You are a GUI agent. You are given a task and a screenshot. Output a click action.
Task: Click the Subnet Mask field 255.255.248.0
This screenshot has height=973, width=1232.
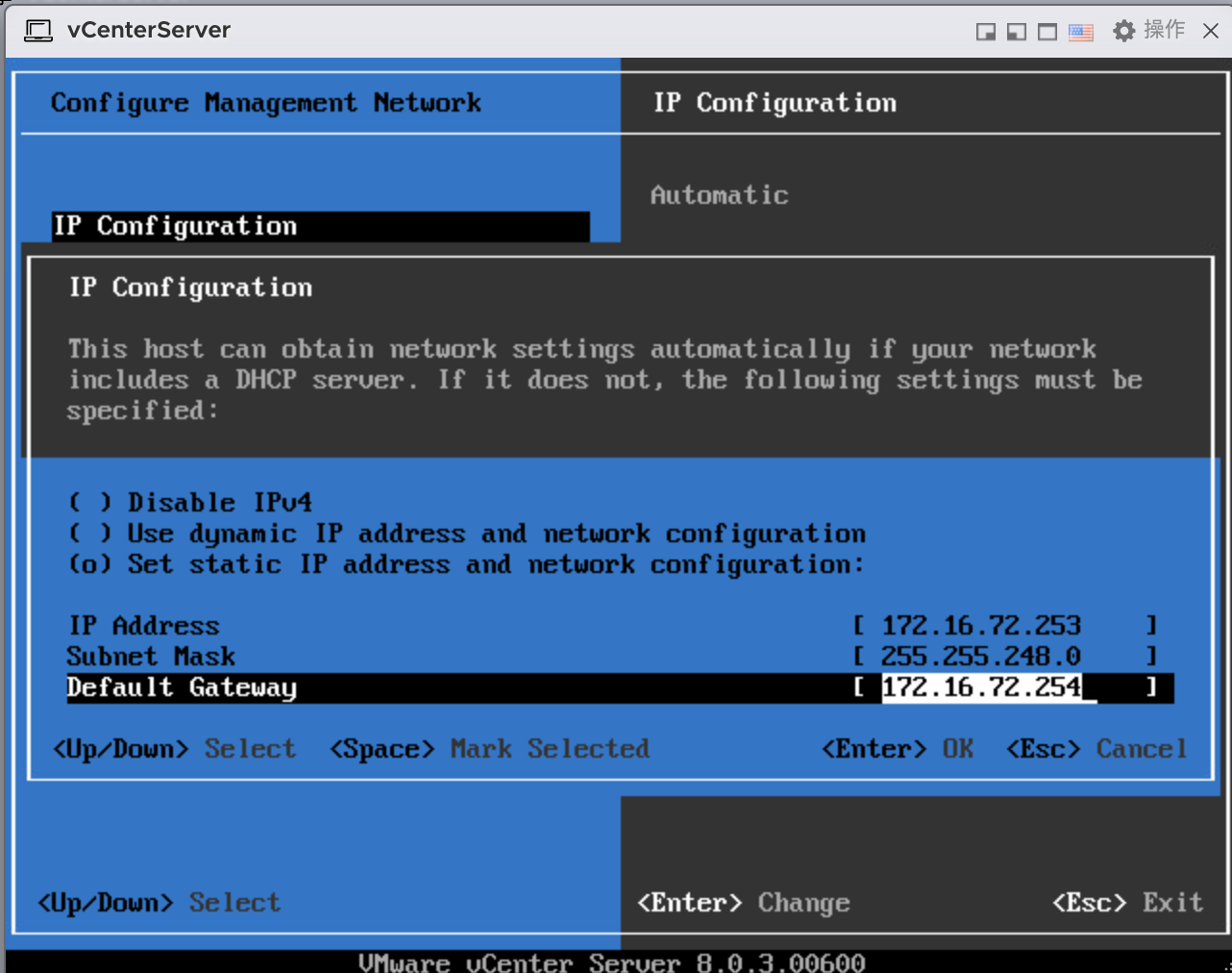tap(981, 657)
